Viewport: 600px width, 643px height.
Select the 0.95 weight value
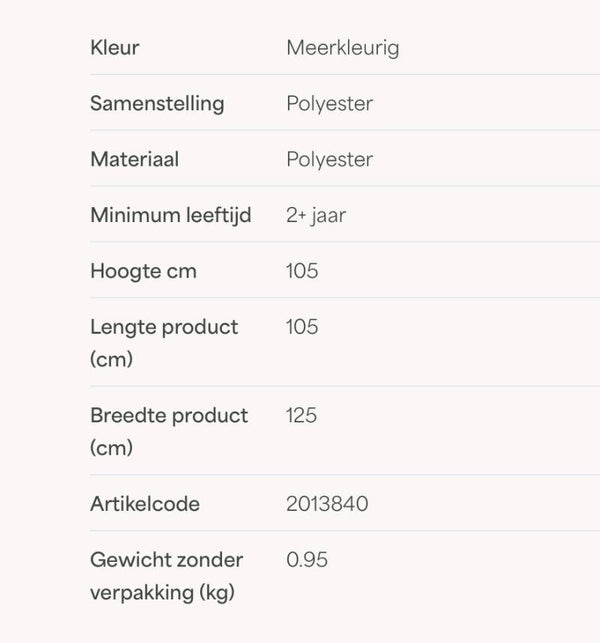tap(307, 560)
